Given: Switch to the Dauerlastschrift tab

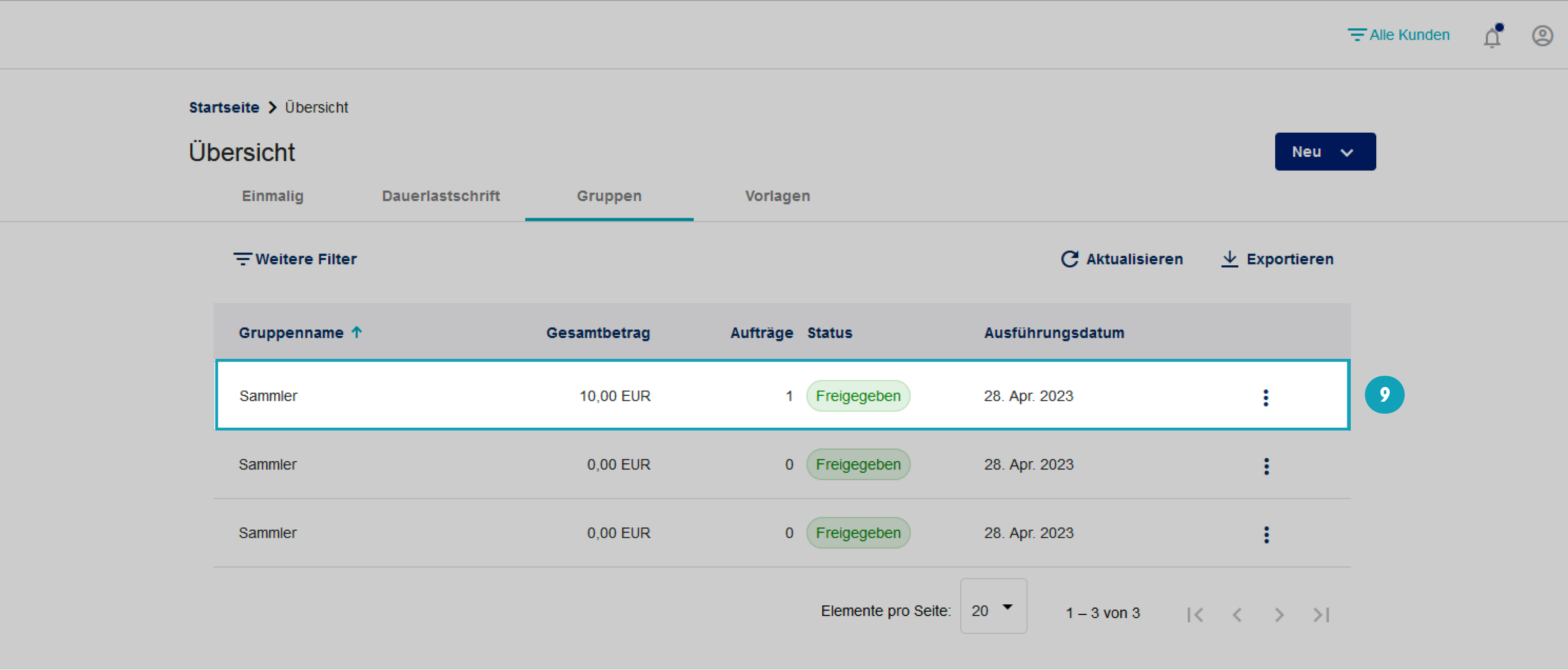Looking at the screenshot, I should (x=441, y=196).
